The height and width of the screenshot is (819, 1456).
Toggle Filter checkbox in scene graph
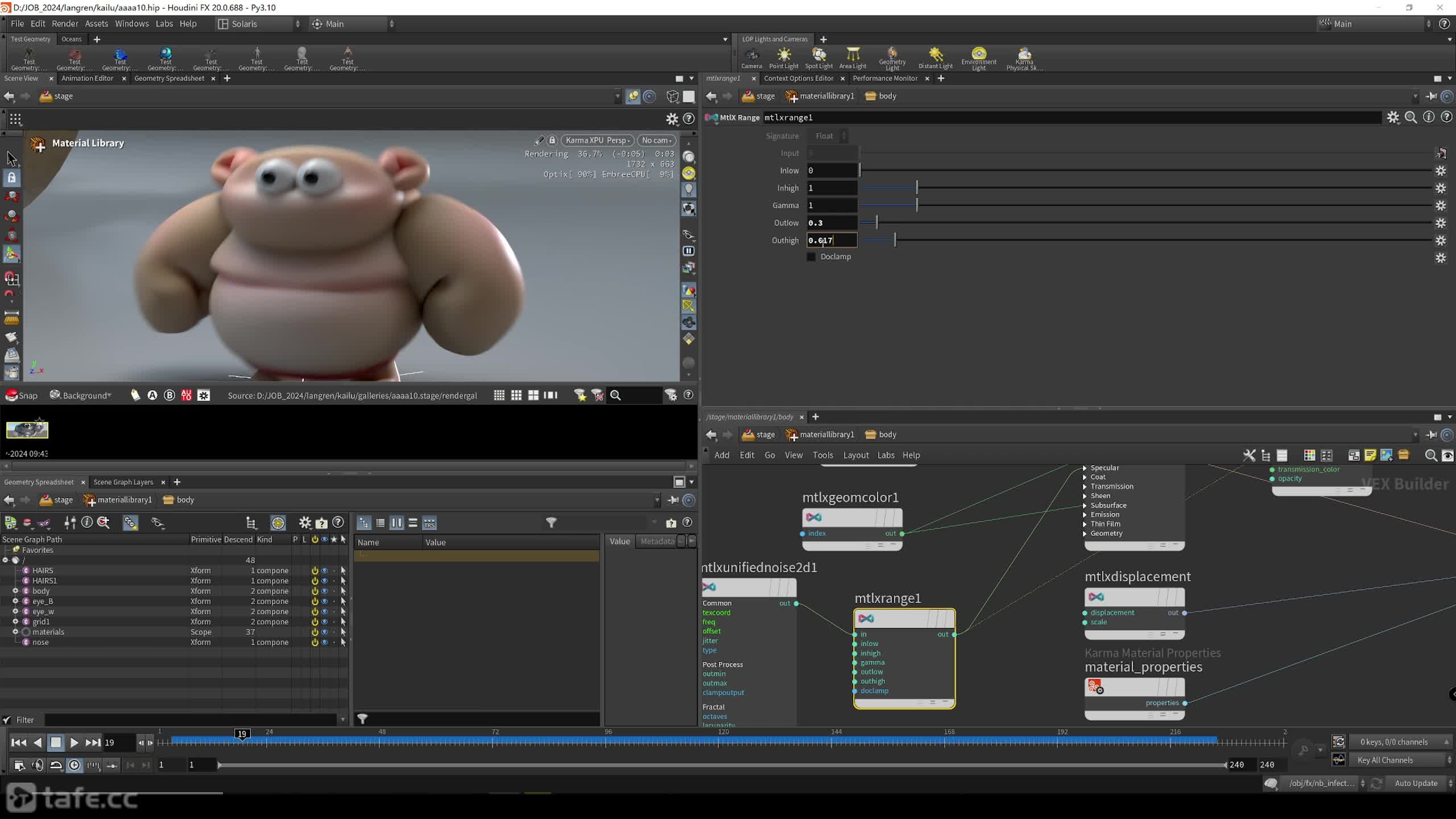(7, 719)
